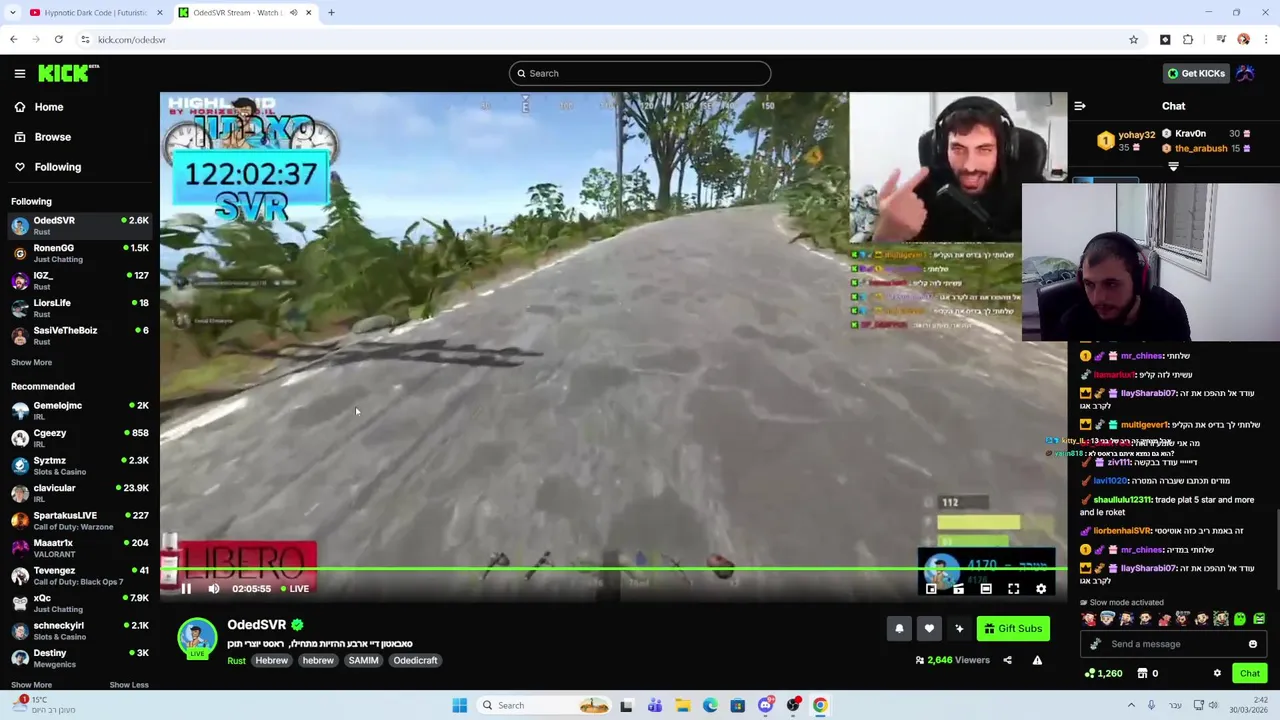Click the Odedicraft tag
This screenshot has width=1280, height=720.
tap(415, 661)
